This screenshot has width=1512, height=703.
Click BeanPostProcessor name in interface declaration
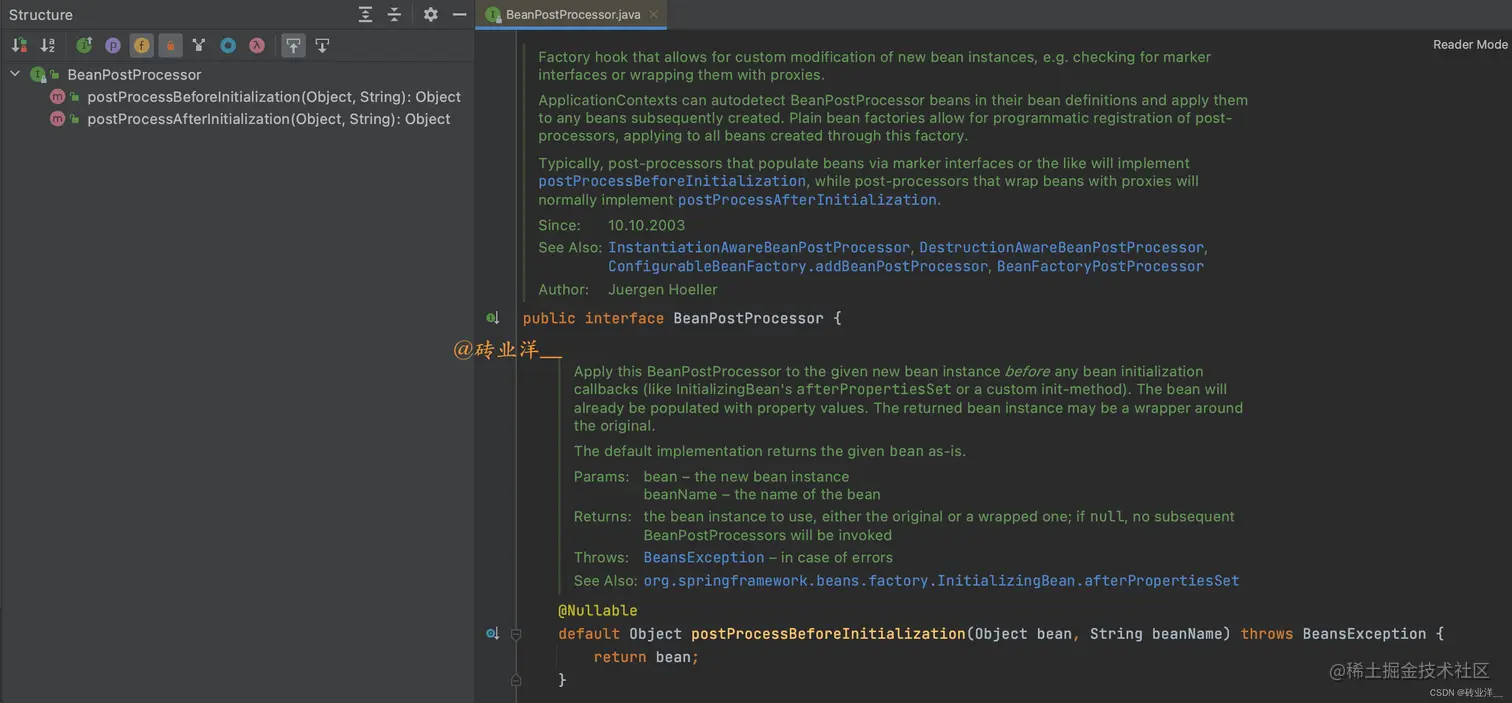(x=749, y=318)
